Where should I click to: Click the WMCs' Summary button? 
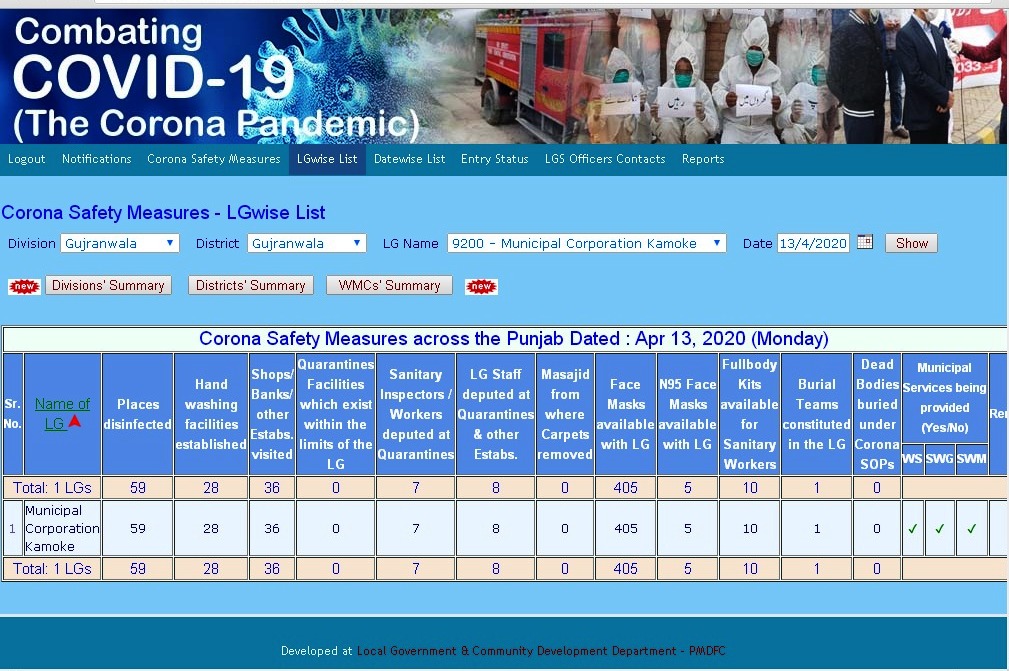click(389, 286)
